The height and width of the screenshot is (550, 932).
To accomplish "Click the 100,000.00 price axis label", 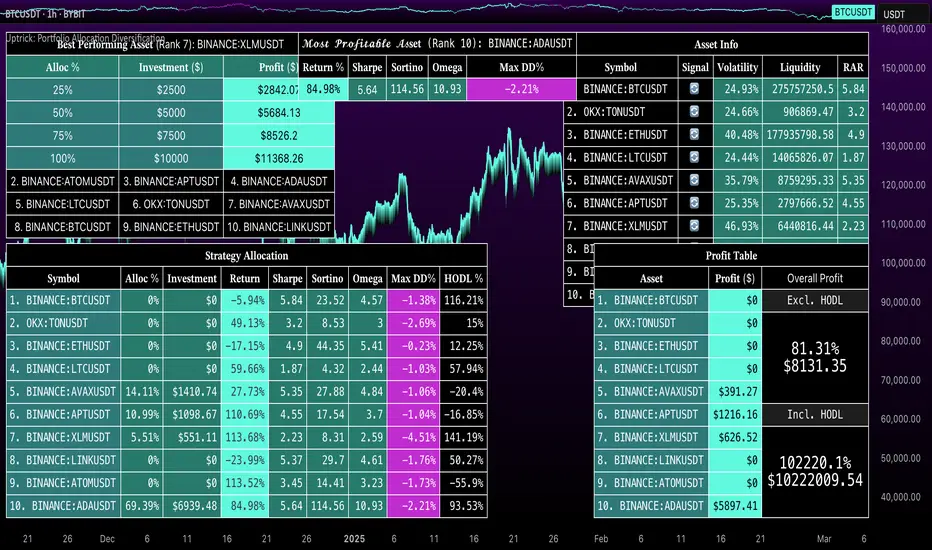I will (x=903, y=263).
